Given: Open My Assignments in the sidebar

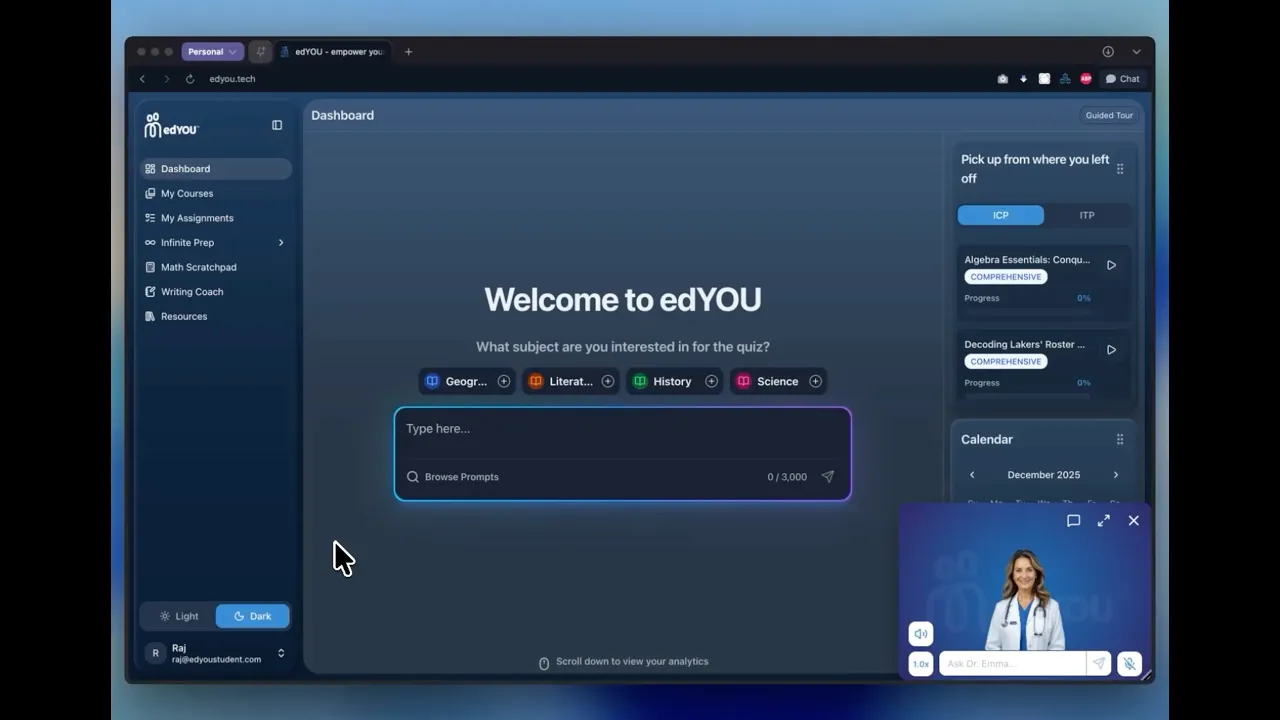Looking at the screenshot, I should pos(216,218).
